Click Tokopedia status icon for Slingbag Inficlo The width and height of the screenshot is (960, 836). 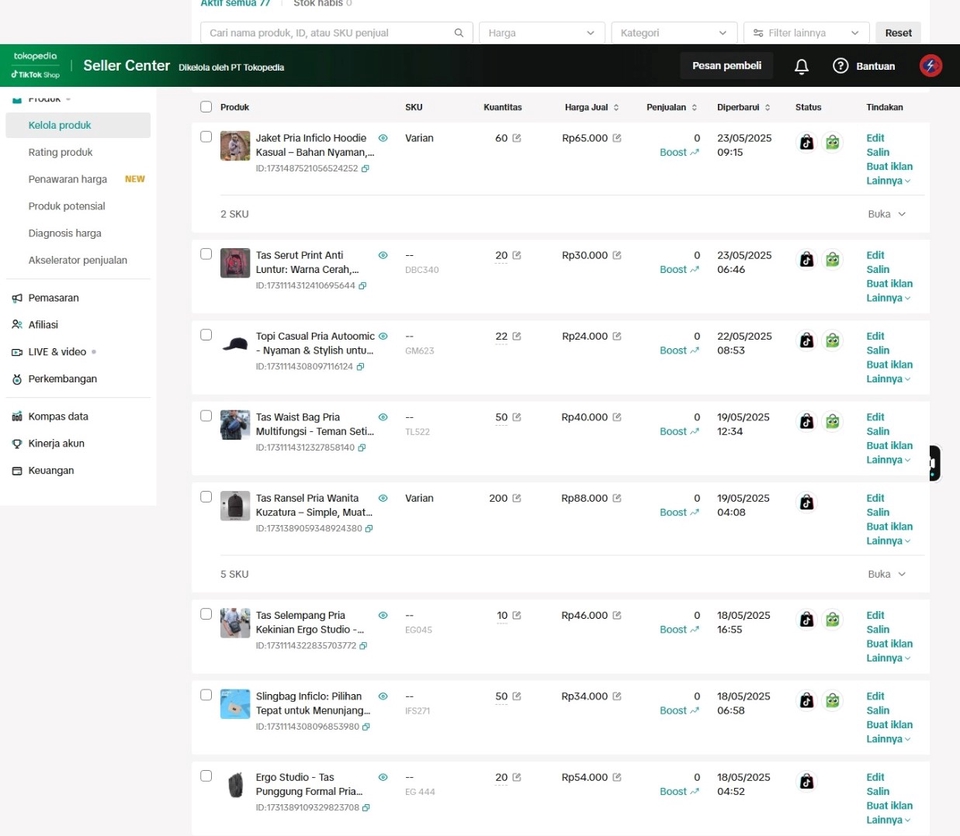832,700
